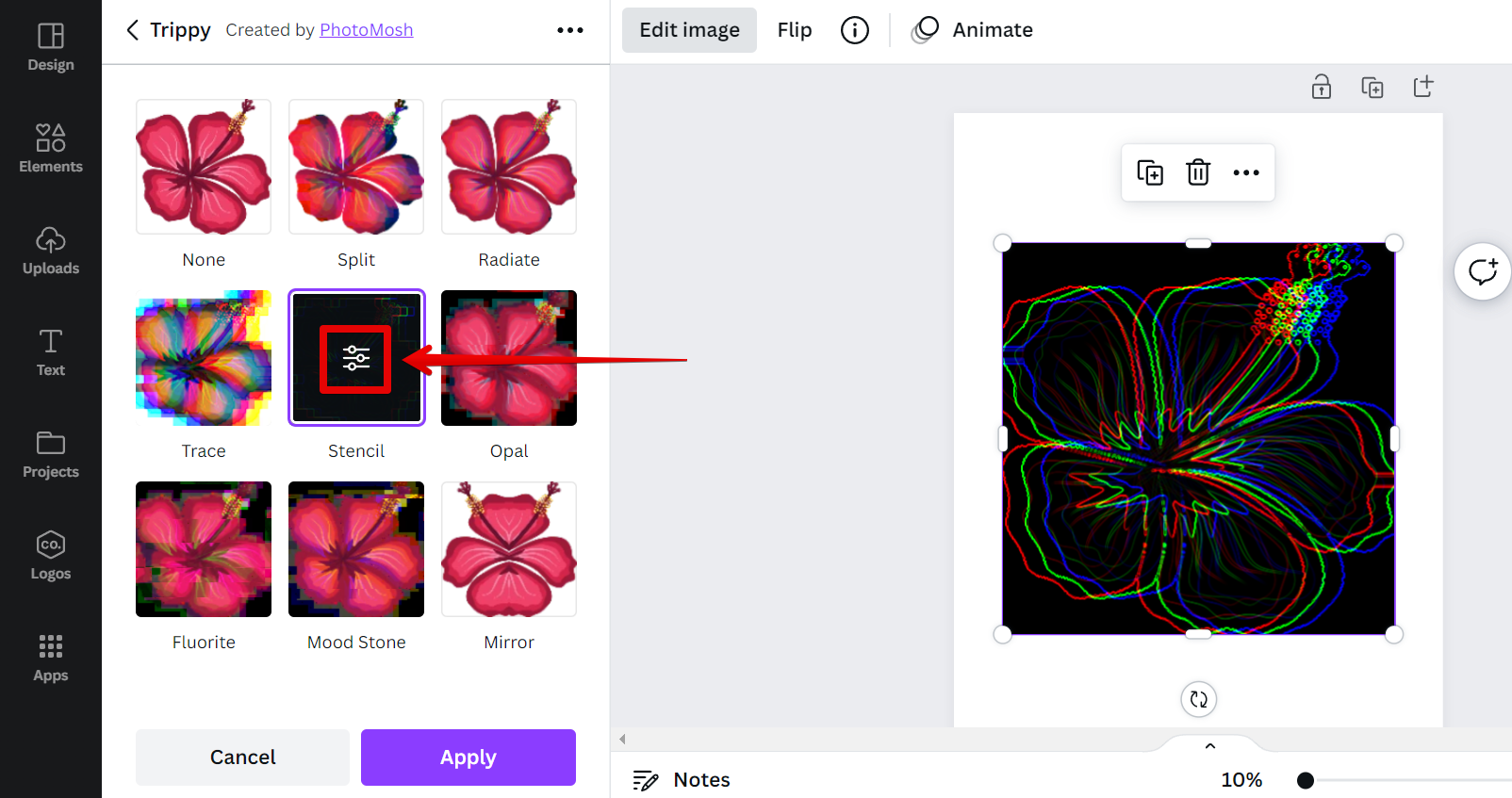Open the floating toolbar's more options menu

point(1246,172)
